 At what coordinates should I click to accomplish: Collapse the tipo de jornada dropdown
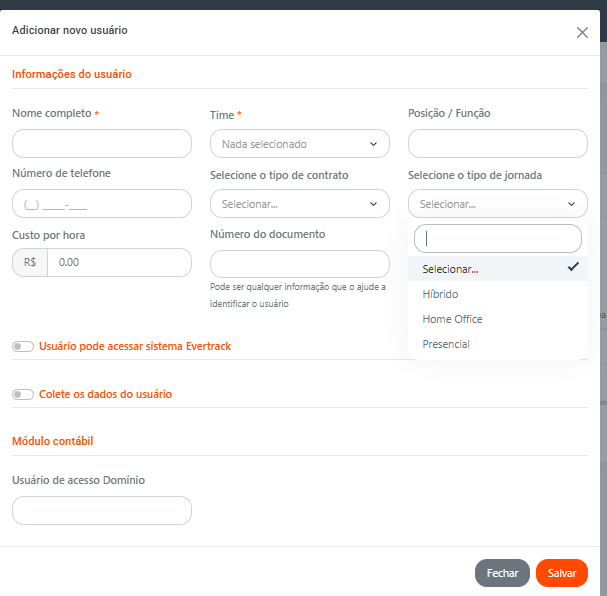click(497, 204)
